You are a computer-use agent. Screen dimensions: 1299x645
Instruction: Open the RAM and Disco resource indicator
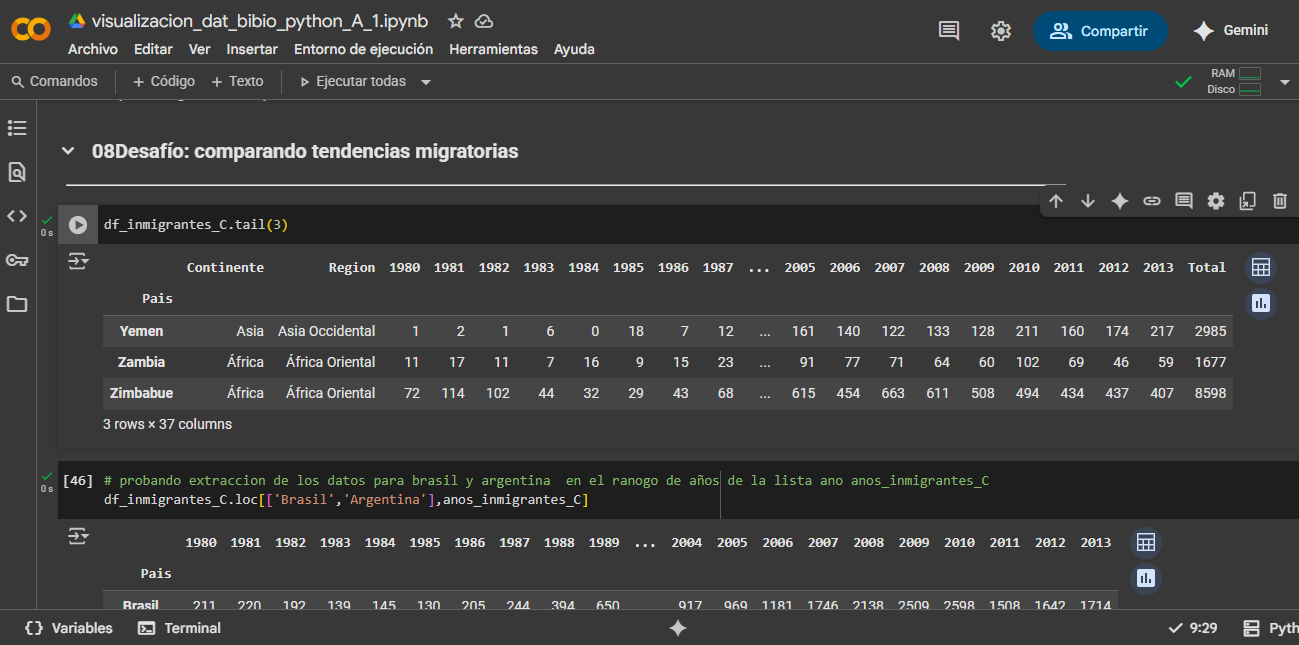click(x=1235, y=81)
